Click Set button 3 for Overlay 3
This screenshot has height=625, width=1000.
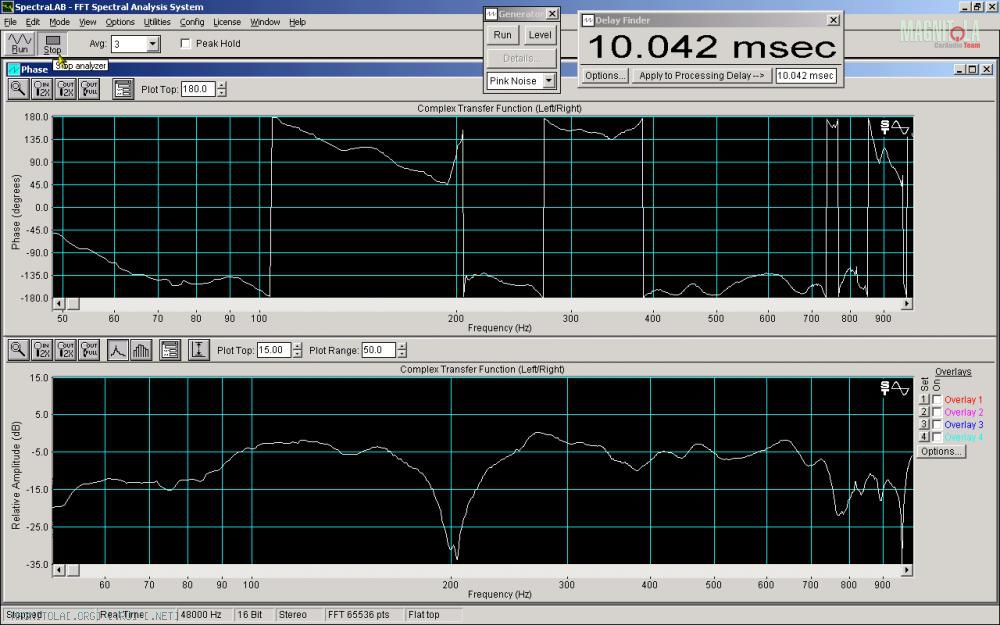[923, 424]
